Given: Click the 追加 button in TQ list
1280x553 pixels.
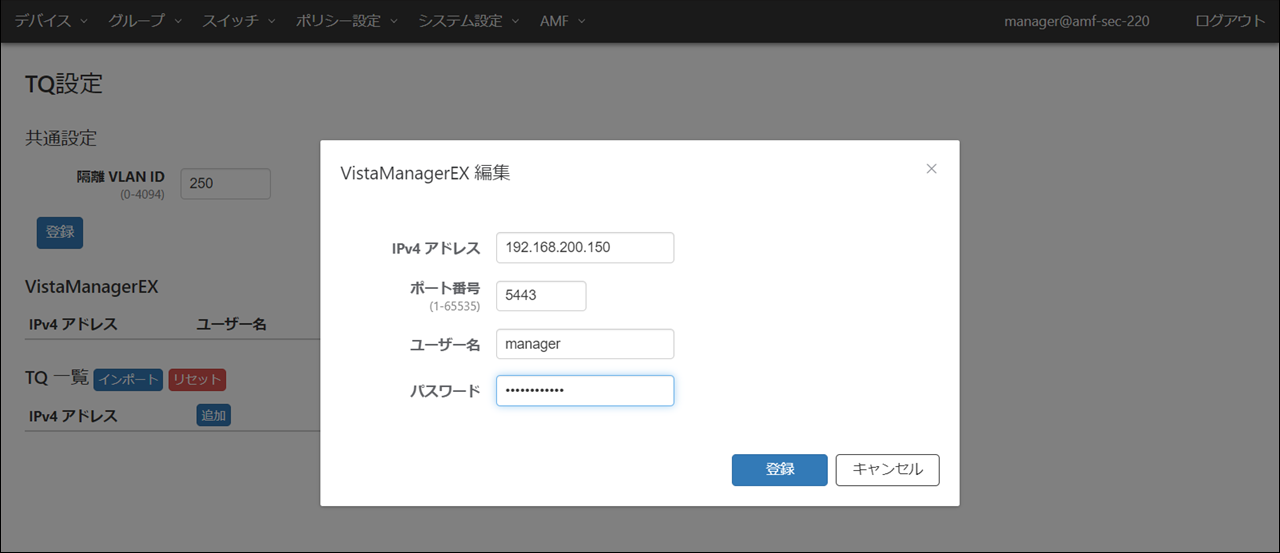Looking at the screenshot, I should click(214, 415).
